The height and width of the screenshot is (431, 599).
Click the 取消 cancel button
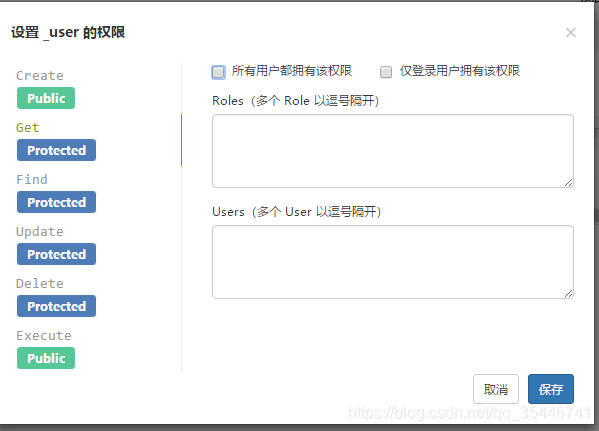(495, 389)
